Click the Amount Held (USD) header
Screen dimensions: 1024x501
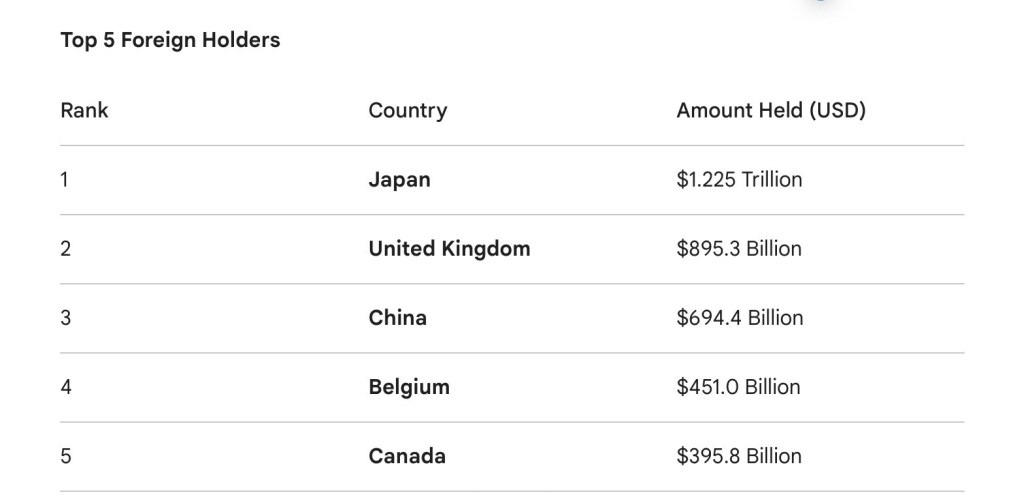[770, 110]
